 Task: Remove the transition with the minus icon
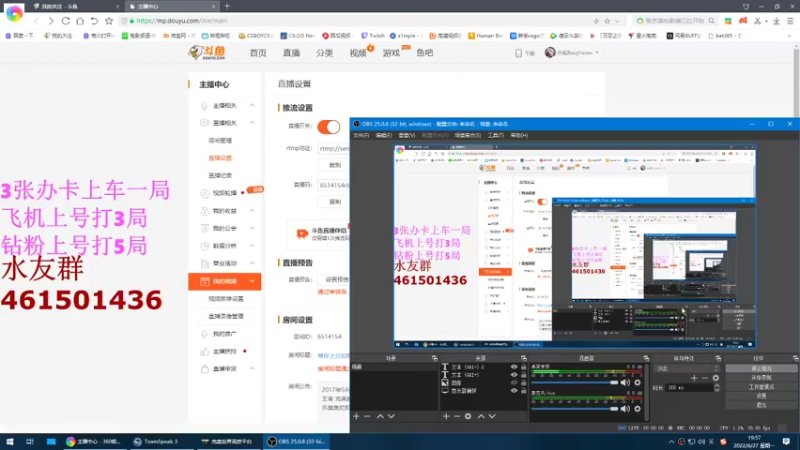pyautogui.click(x=705, y=378)
